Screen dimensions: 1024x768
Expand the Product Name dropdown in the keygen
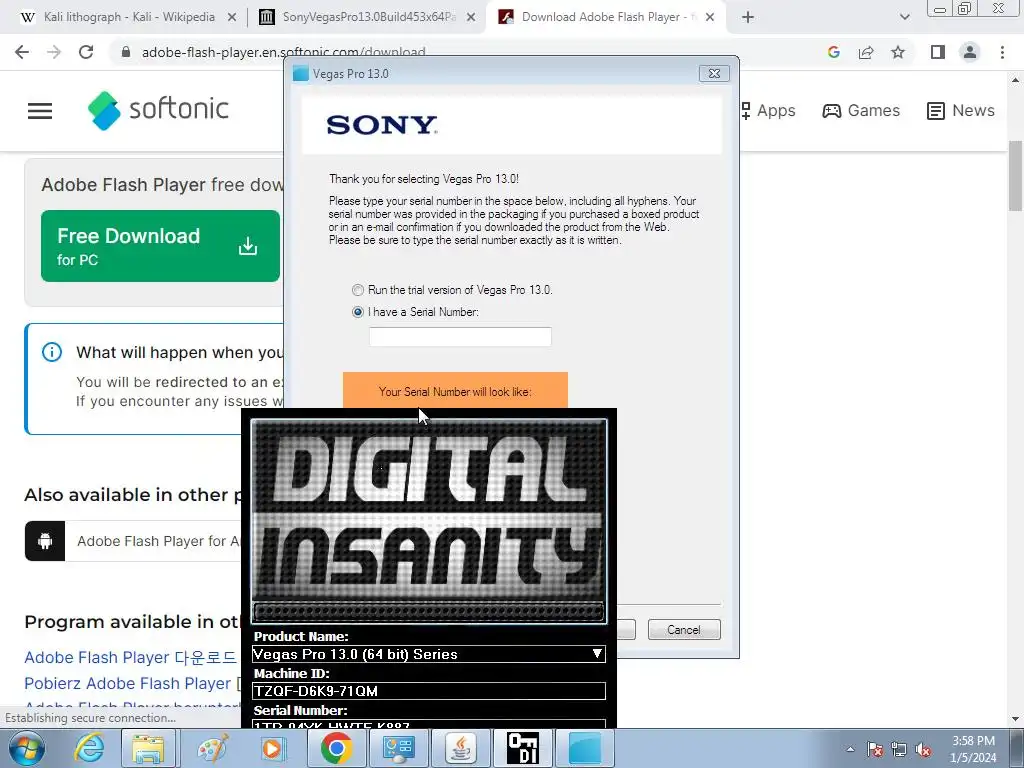point(597,654)
